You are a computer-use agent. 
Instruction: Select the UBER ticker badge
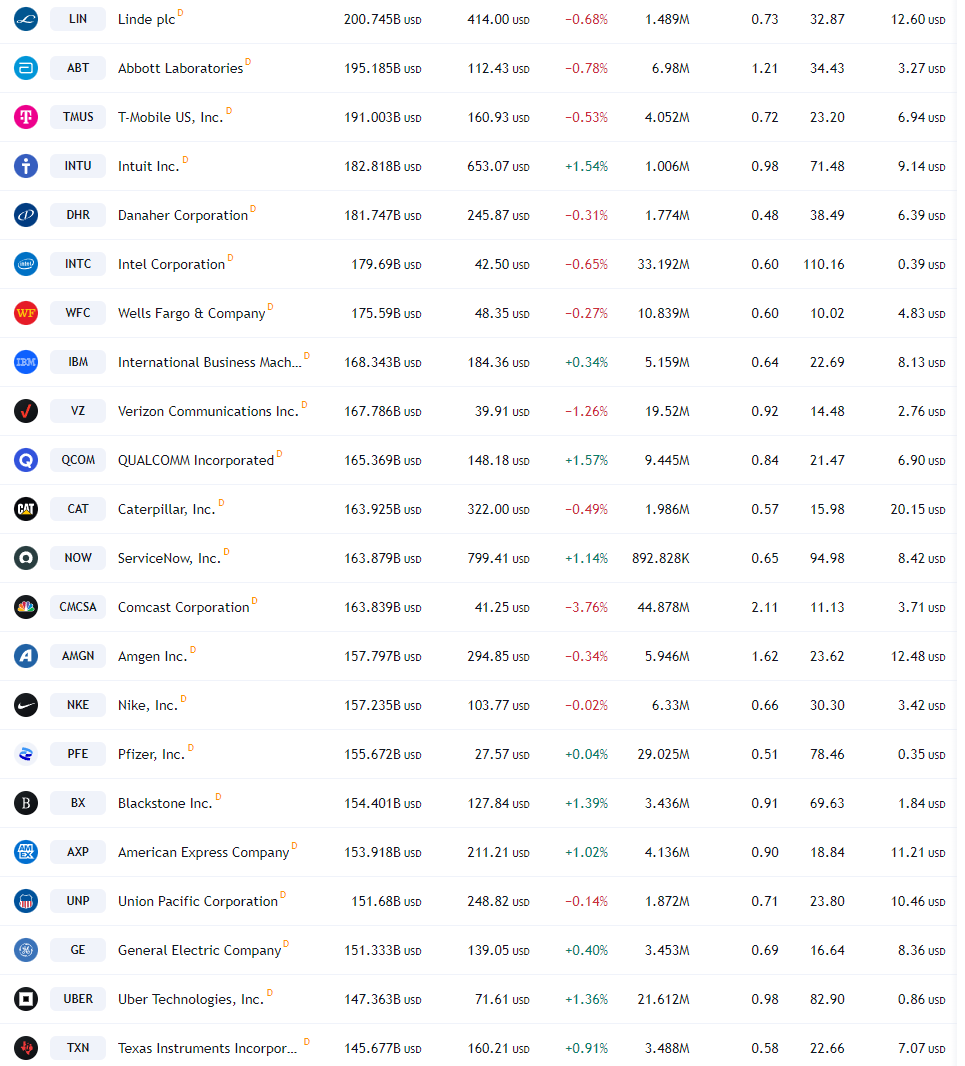[78, 999]
